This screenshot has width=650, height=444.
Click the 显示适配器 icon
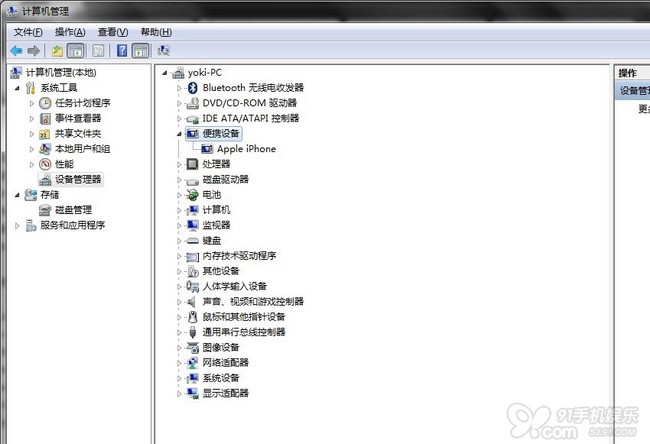(192, 393)
